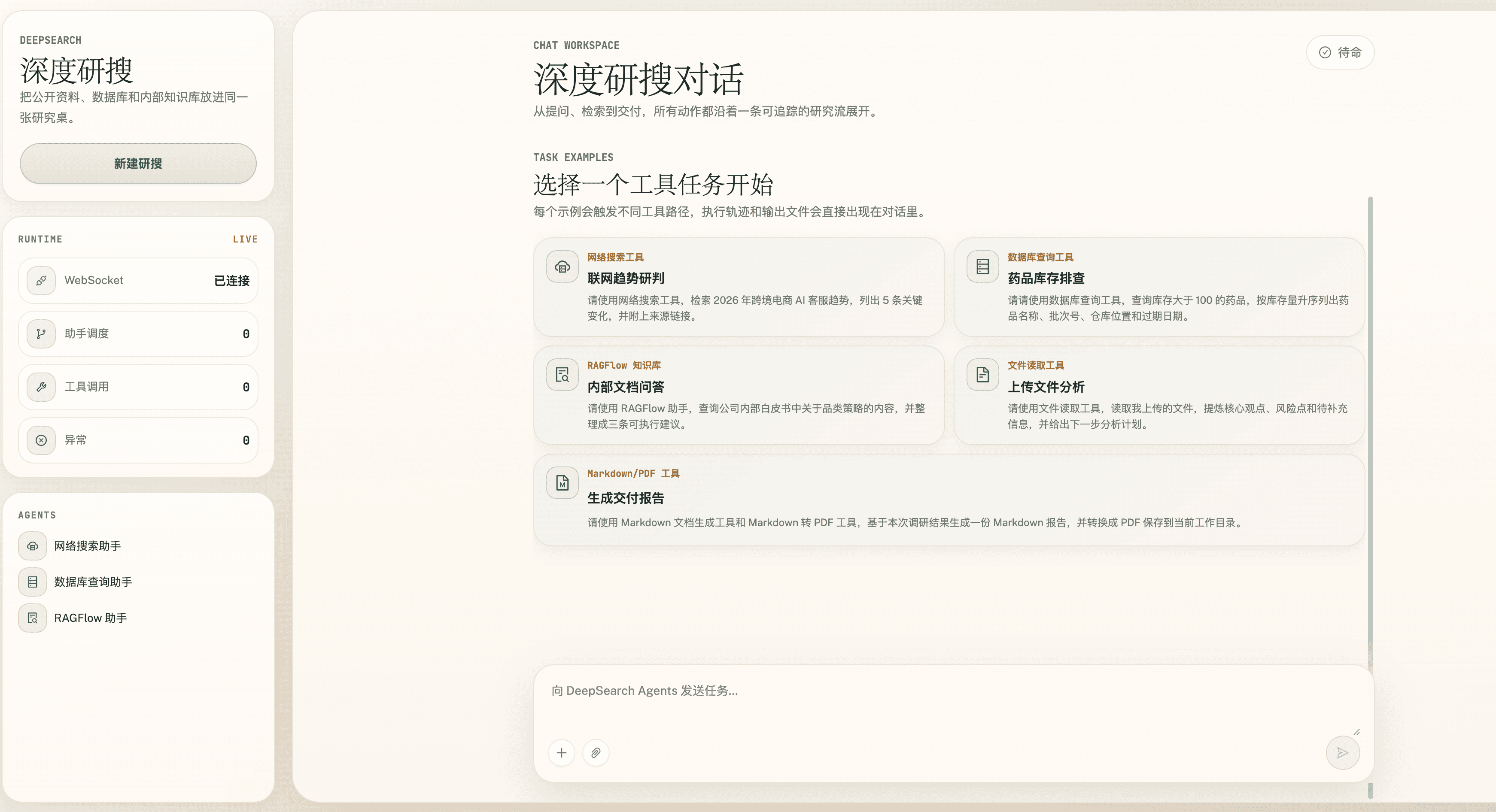
Task: Click the 已连接 WebSocket status text
Action: 232,281
